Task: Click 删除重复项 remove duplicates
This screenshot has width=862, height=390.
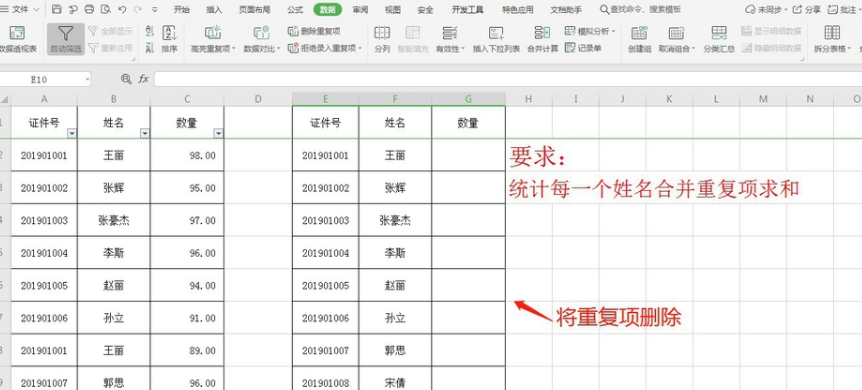Action: pos(314,31)
